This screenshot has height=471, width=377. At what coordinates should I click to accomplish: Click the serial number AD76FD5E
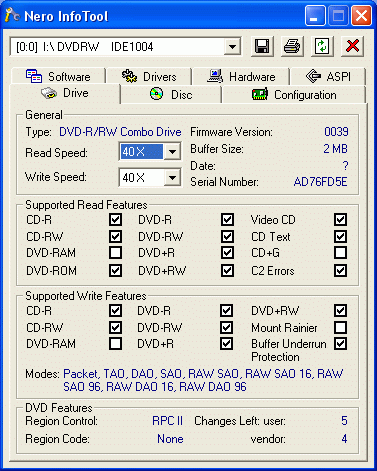tap(320, 182)
